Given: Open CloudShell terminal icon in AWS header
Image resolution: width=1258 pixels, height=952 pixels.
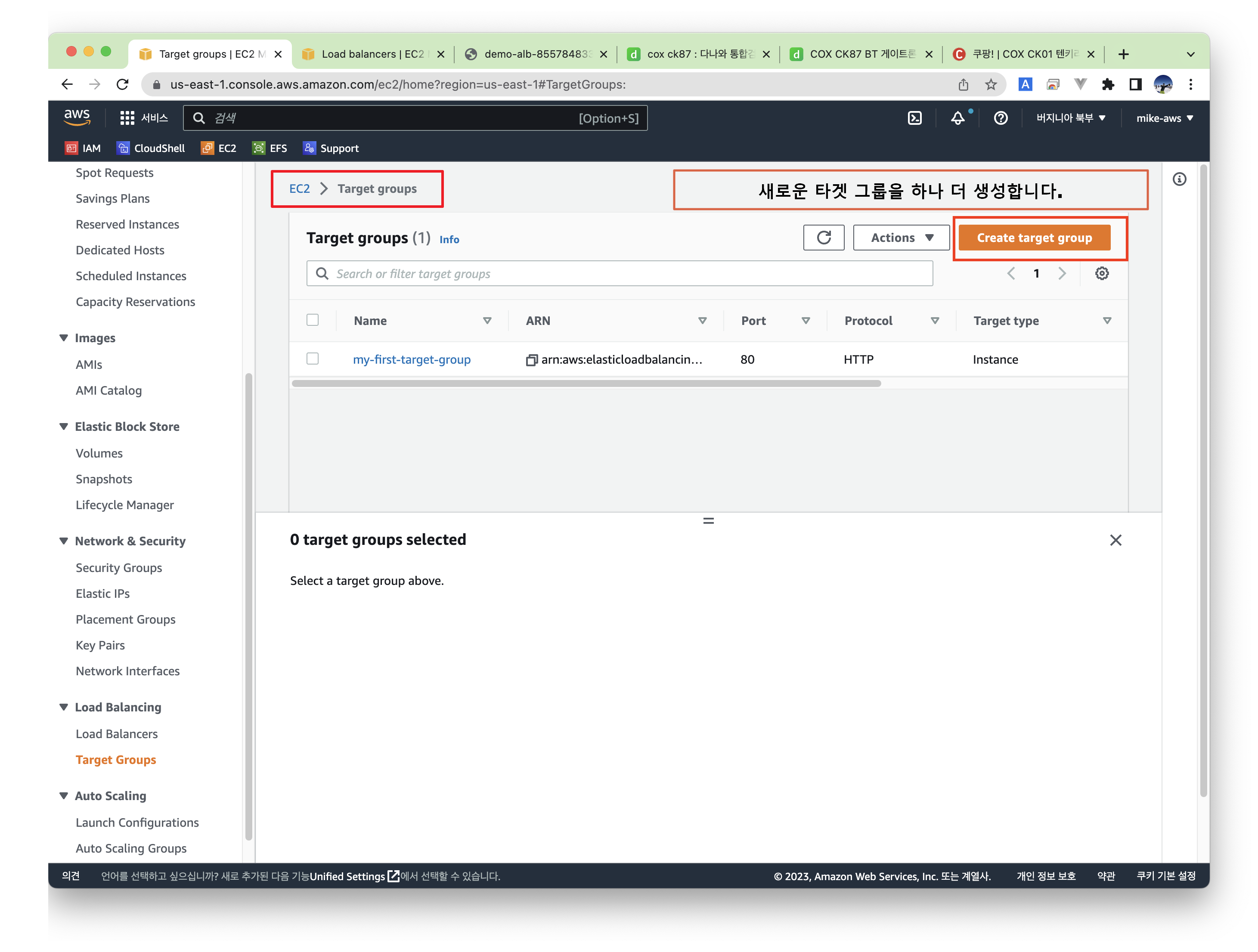Looking at the screenshot, I should [914, 118].
